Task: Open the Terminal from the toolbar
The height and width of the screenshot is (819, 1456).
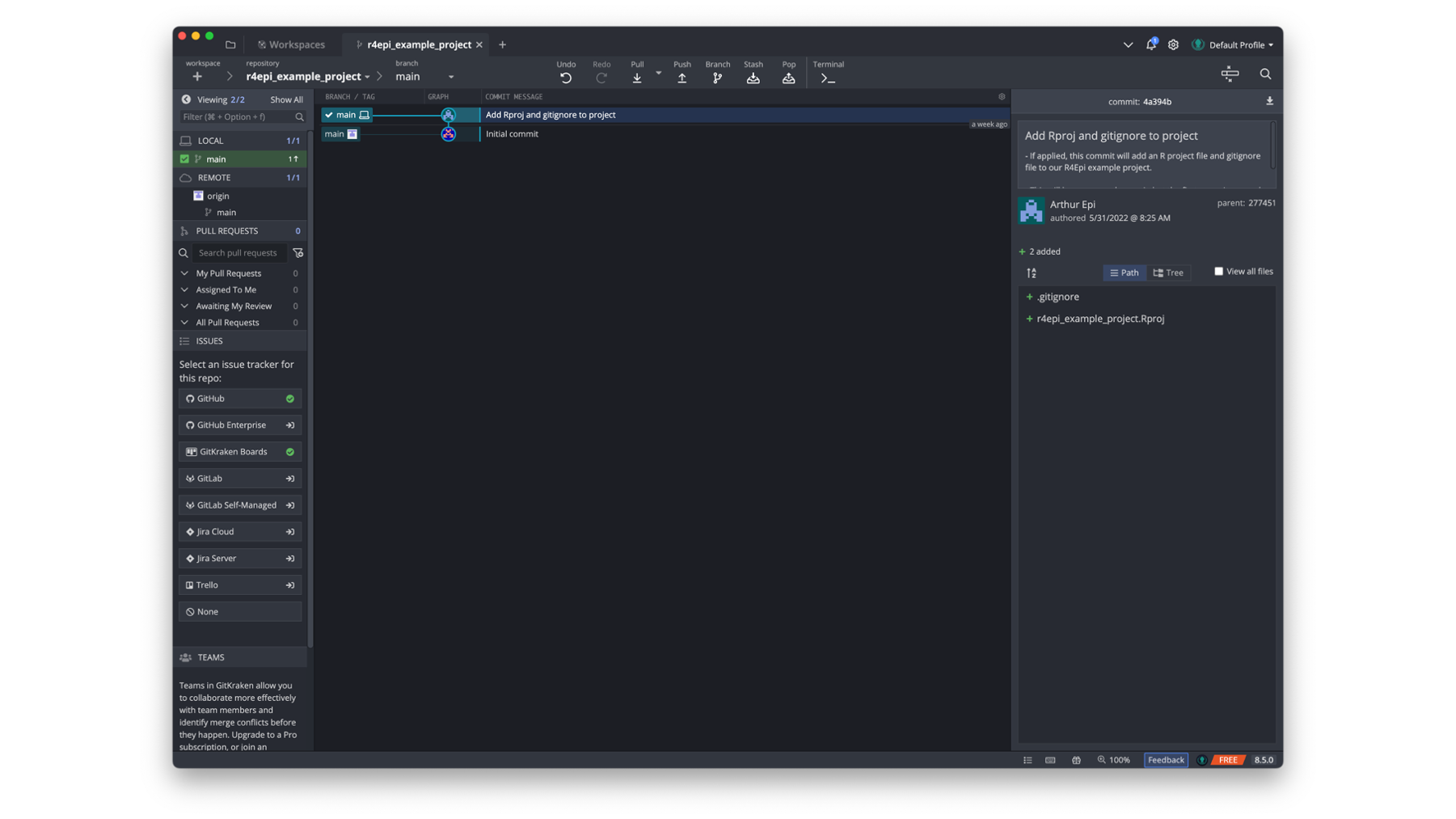Action: [x=828, y=78]
